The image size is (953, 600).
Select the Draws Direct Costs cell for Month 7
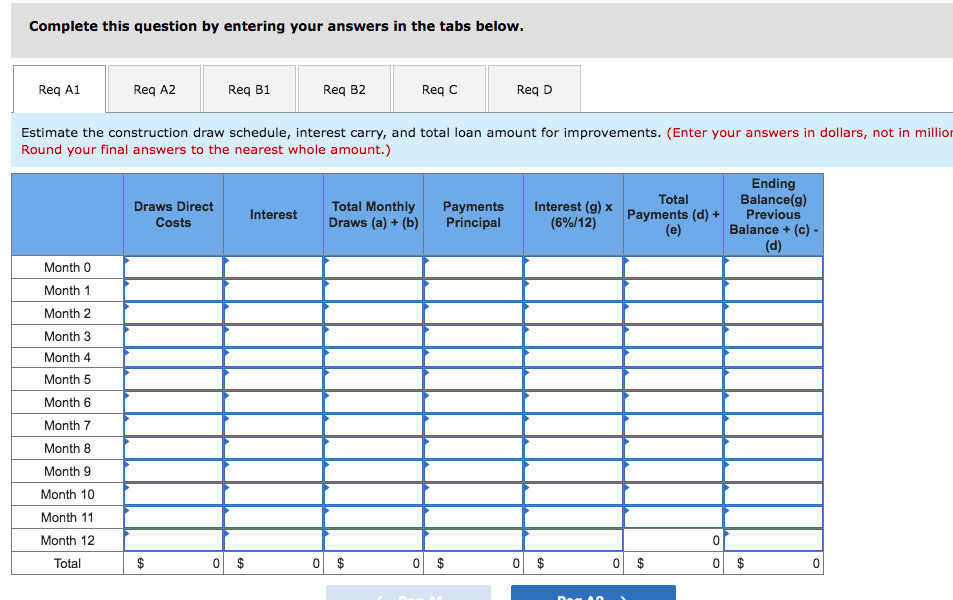click(172, 425)
